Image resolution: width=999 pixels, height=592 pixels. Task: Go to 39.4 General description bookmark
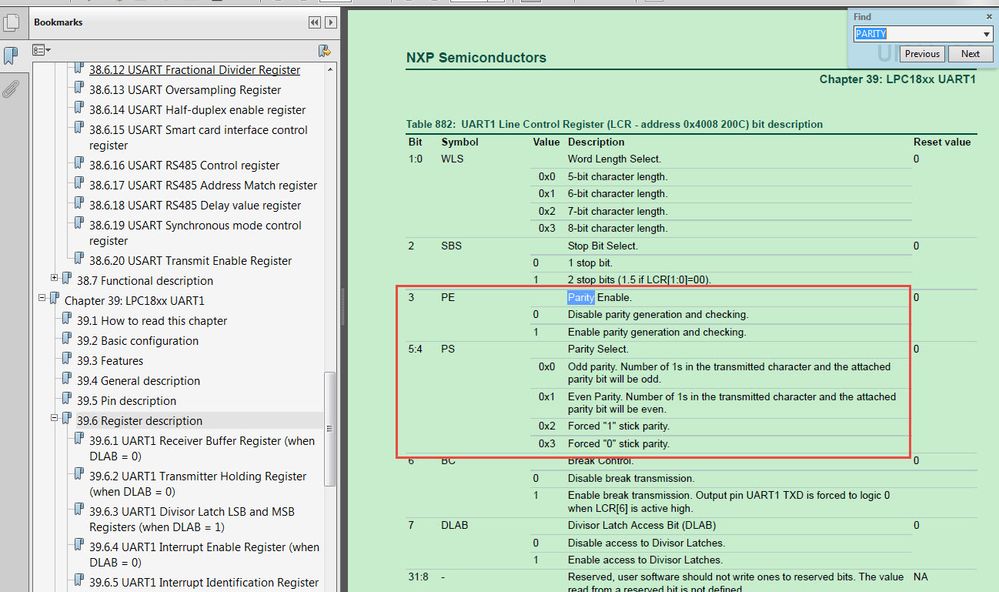[x=138, y=381]
